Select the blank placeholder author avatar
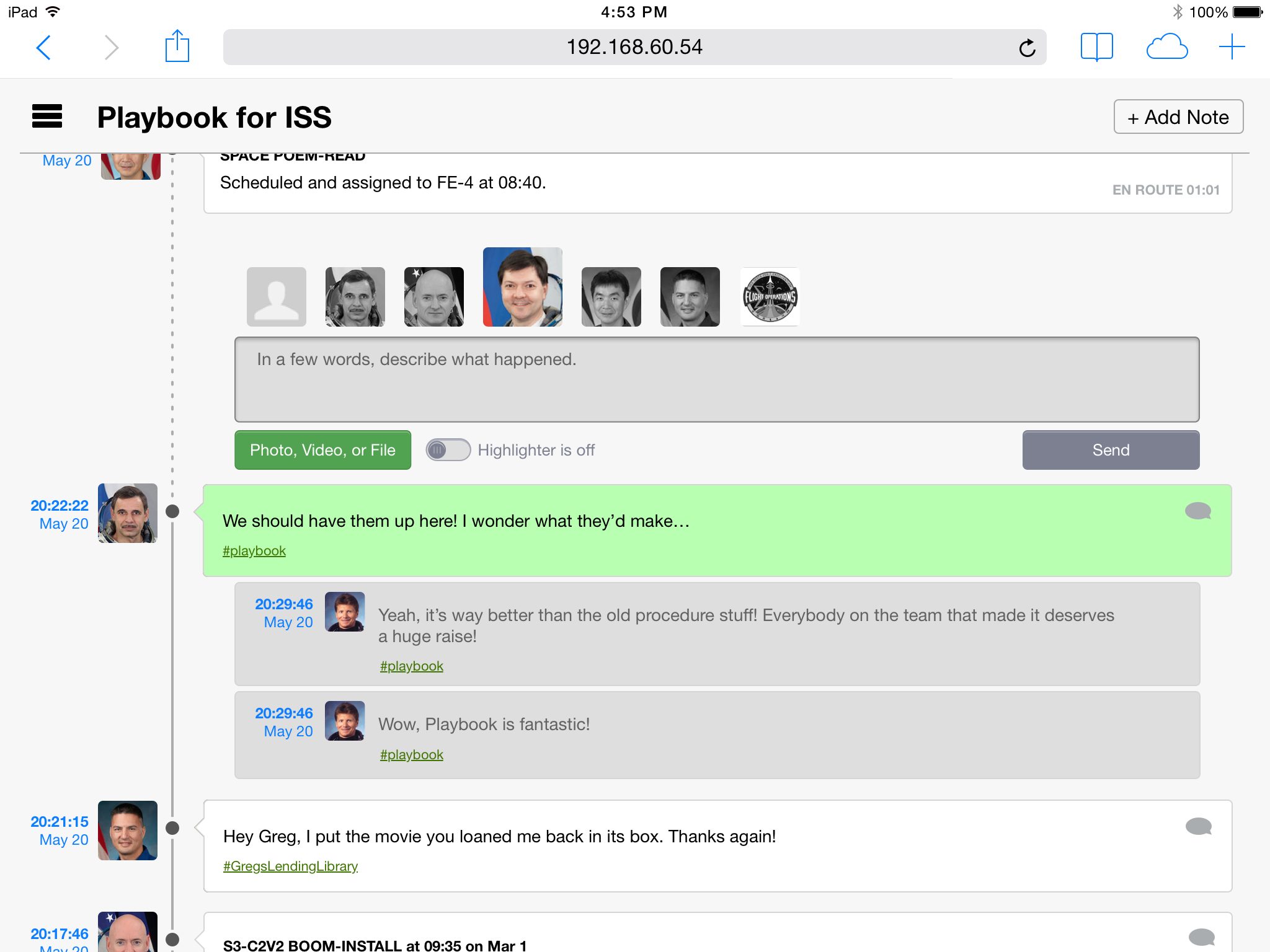This screenshot has width=1270, height=952. tap(277, 297)
